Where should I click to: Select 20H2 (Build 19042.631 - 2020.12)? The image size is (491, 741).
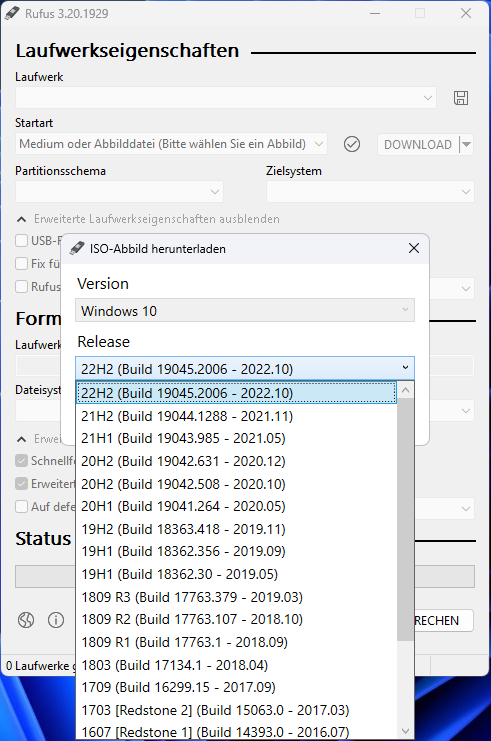click(236, 461)
